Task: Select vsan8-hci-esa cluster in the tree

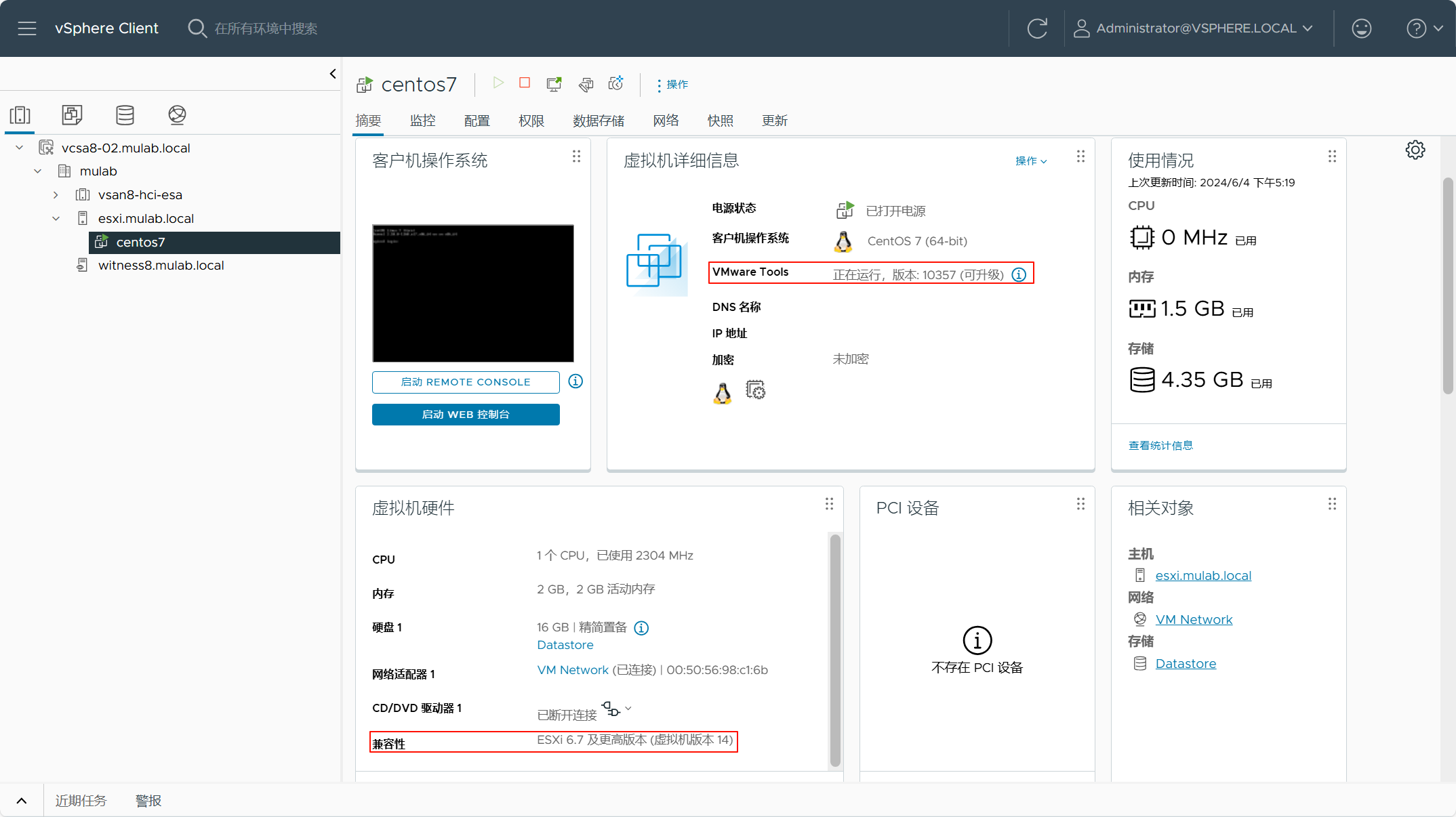Action: pyautogui.click(x=140, y=195)
